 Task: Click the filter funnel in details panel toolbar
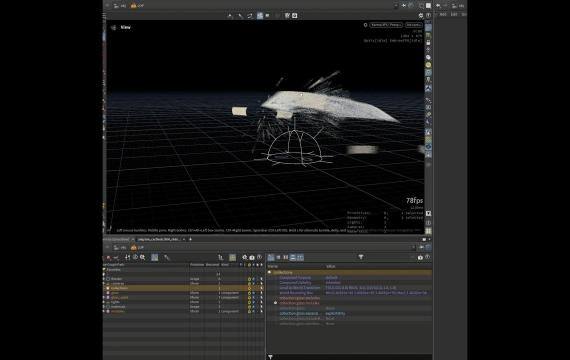click(361, 257)
